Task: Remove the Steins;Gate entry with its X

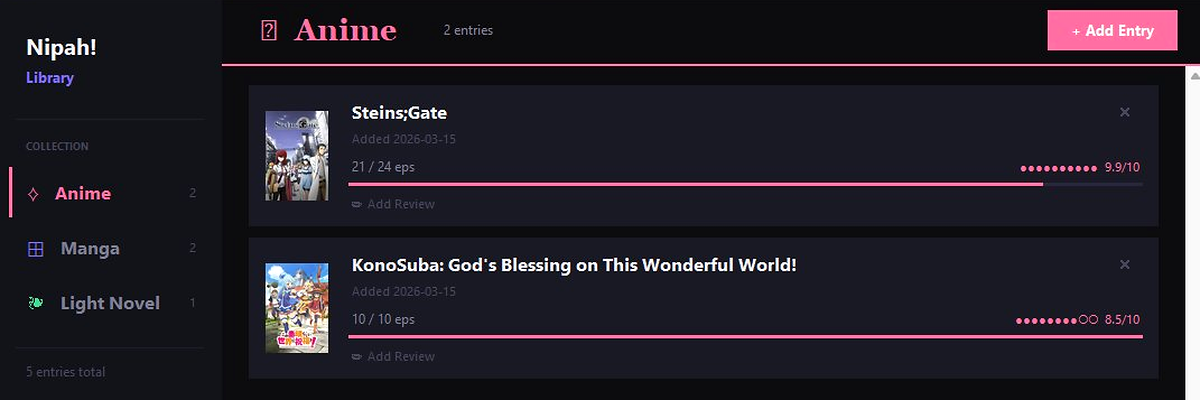Action: pos(1124,112)
